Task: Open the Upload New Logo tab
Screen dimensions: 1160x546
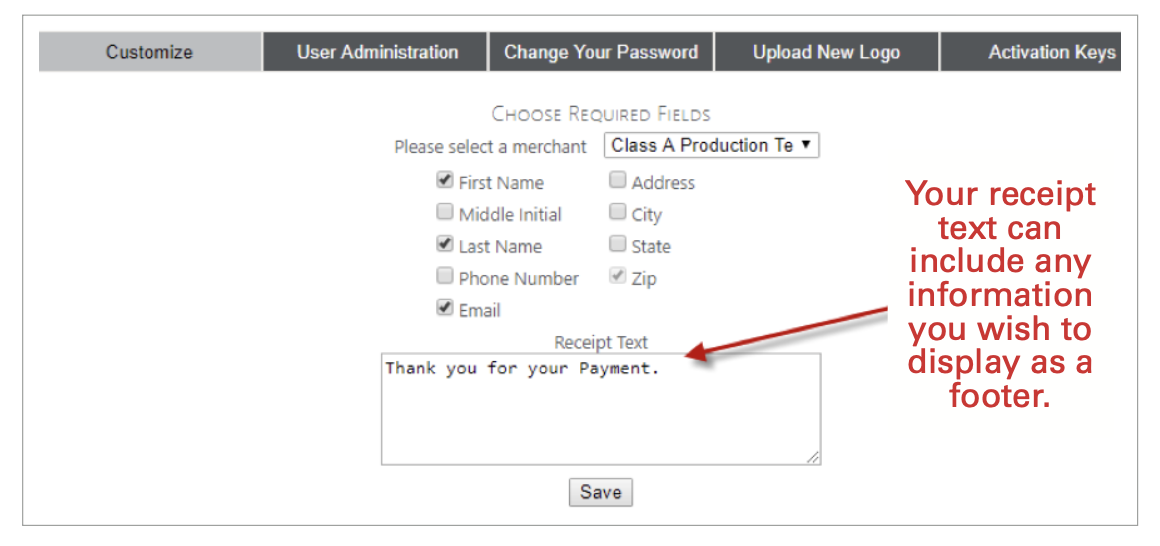Action: click(x=826, y=53)
